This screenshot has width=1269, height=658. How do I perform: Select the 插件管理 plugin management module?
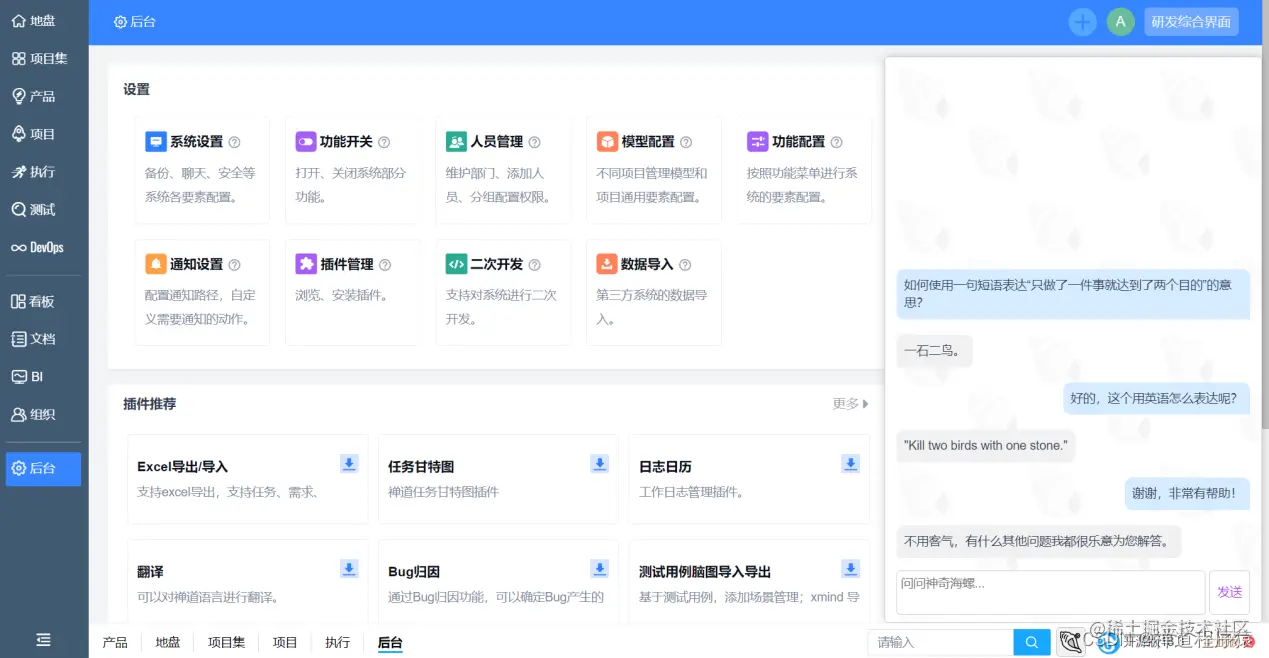pos(349,264)
